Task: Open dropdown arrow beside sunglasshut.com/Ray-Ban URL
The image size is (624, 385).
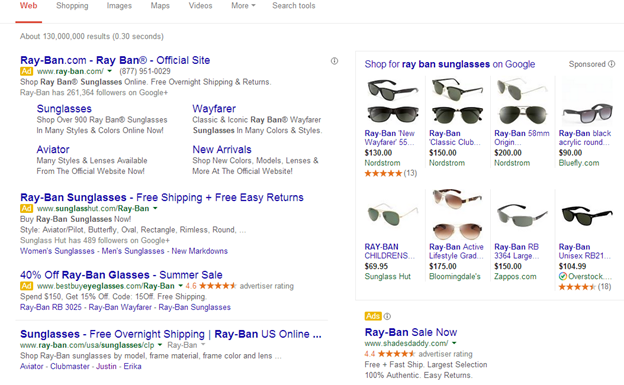Action: coord(155,208)
